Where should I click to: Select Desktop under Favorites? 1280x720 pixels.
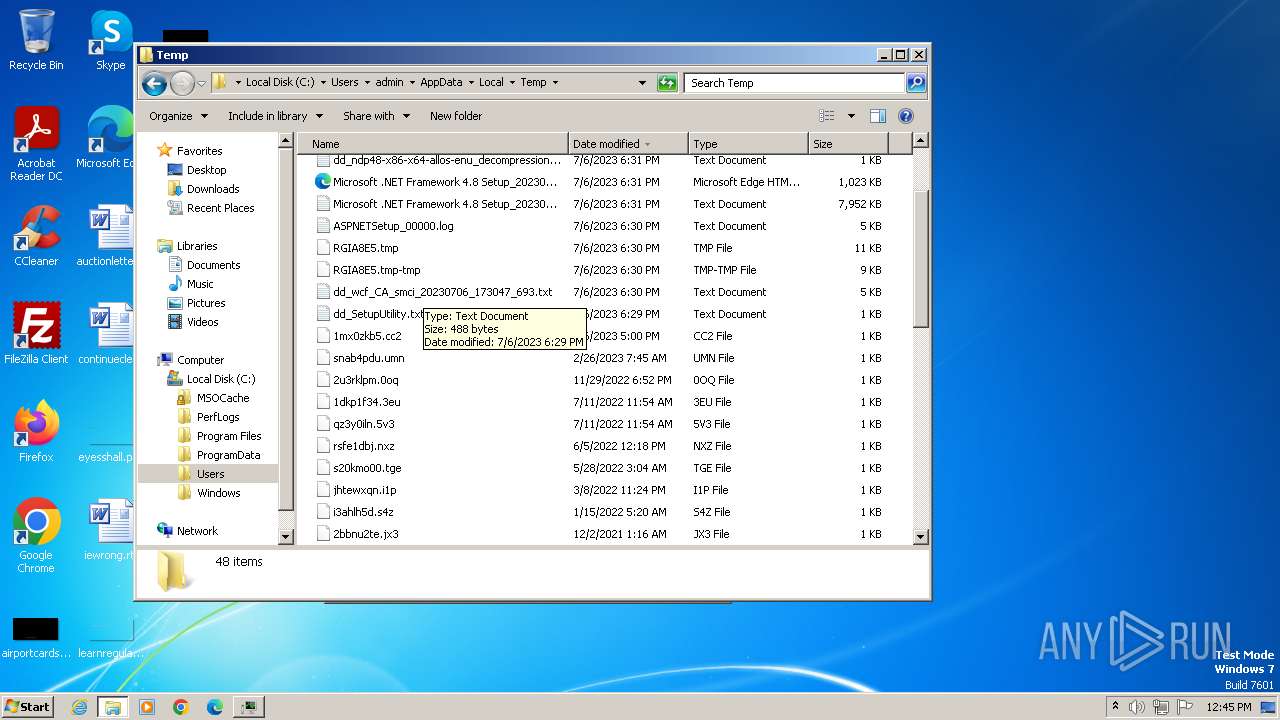coord(206,170)
